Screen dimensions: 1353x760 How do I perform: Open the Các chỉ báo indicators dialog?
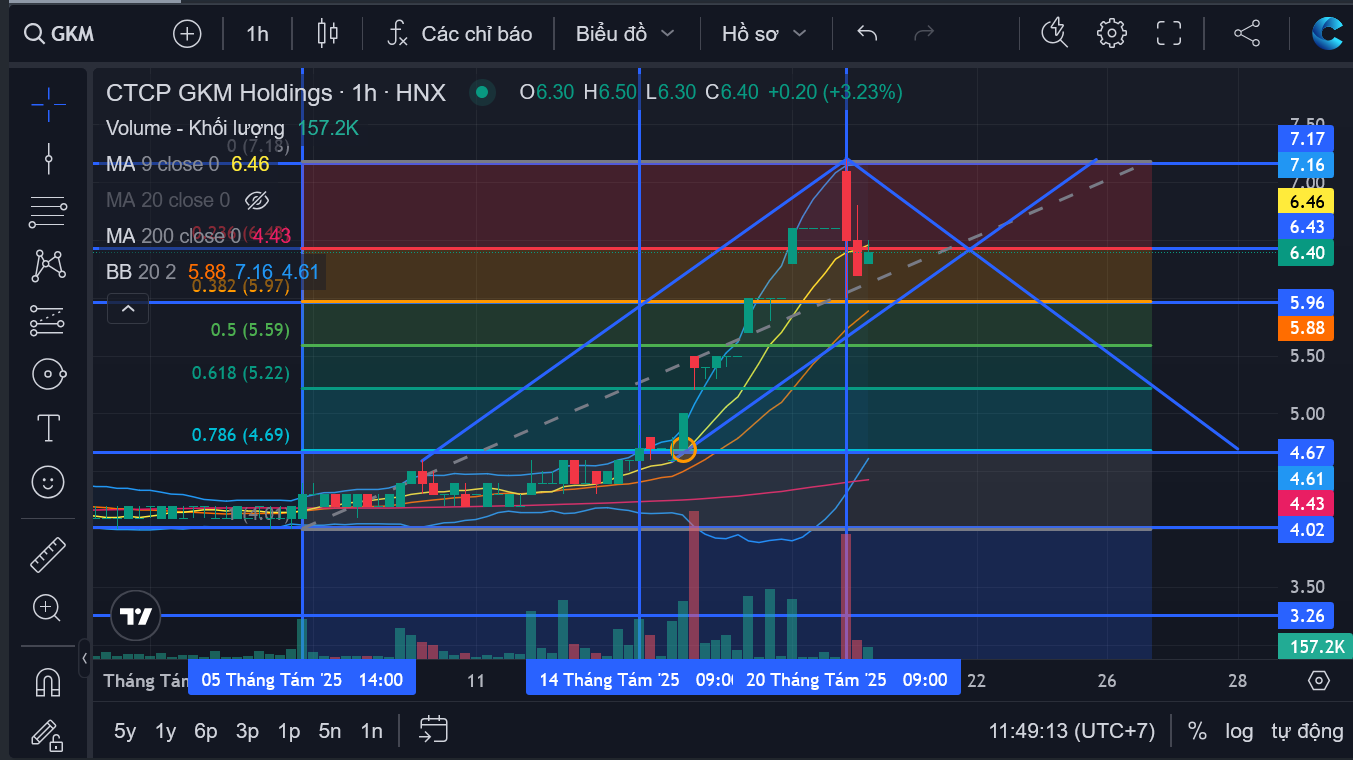460,34
